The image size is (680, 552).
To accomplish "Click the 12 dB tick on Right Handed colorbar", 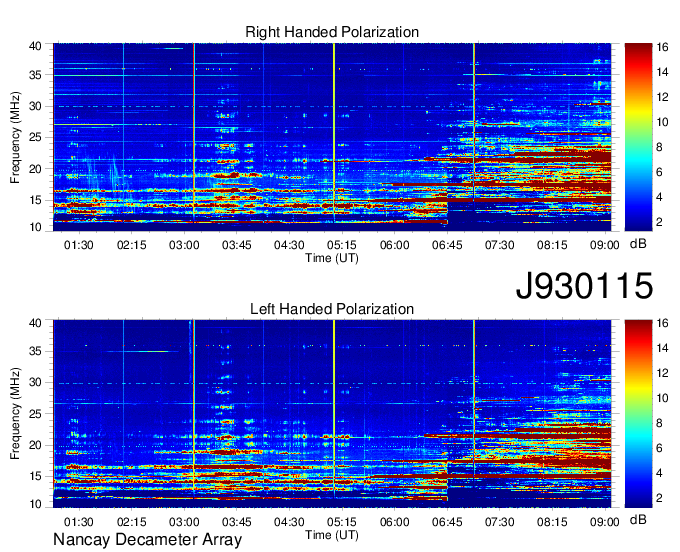I will (x=662, y=97).
